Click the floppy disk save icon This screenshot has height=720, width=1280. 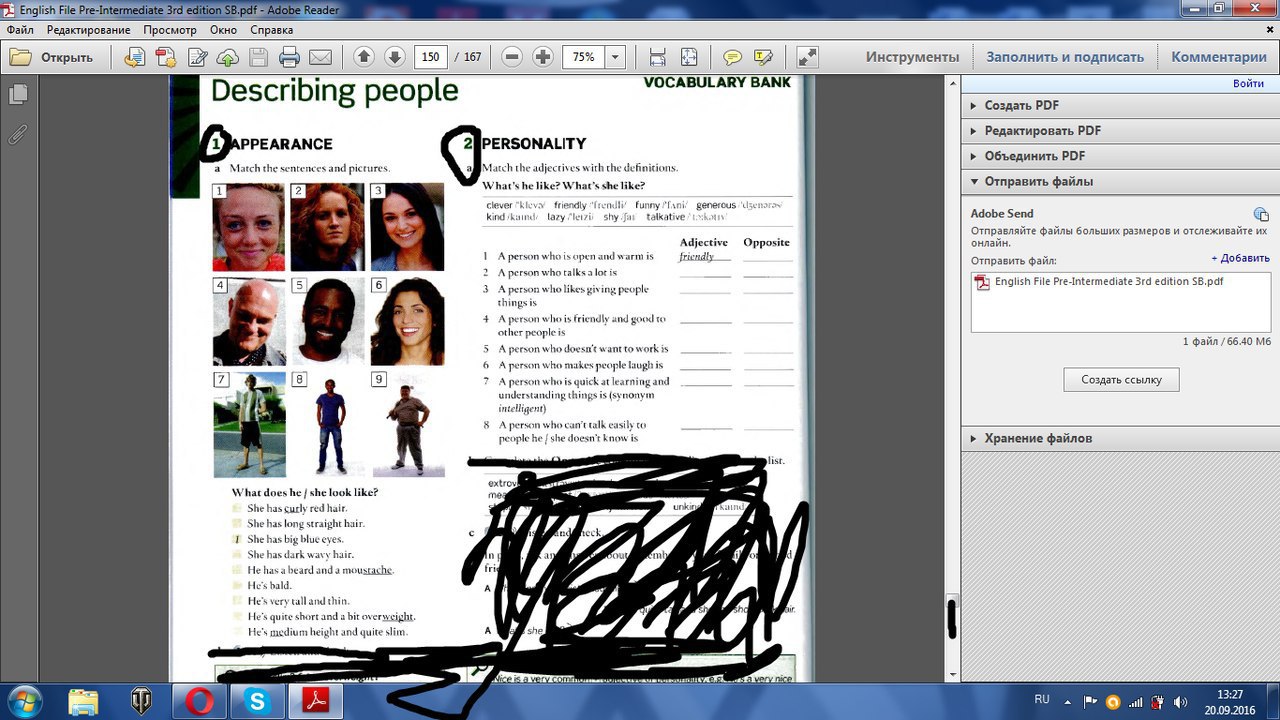coord(258,57)
